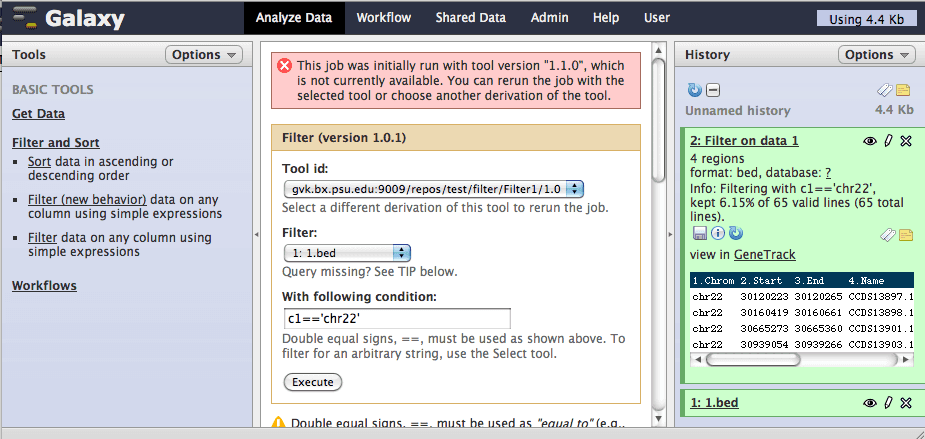Open the Tools Options menu

click(x=203, y=55)
